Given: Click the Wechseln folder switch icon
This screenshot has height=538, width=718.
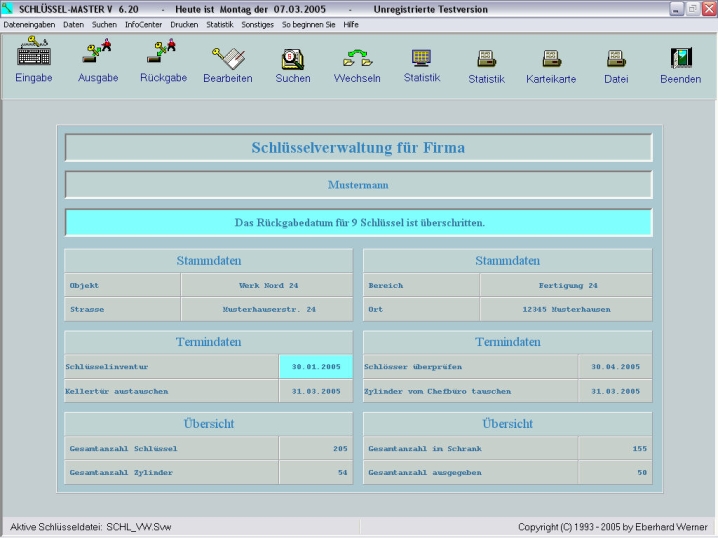Looking at the screenshot, I should coord(357,58).
